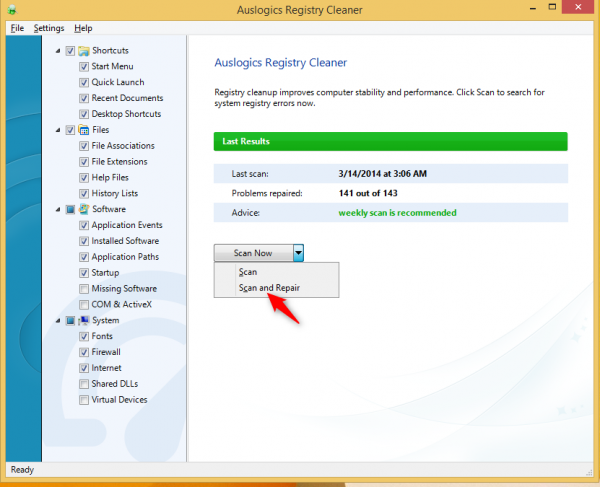
Task: Maximize the Registry Cleaner window
Action: tap(552, 7)
